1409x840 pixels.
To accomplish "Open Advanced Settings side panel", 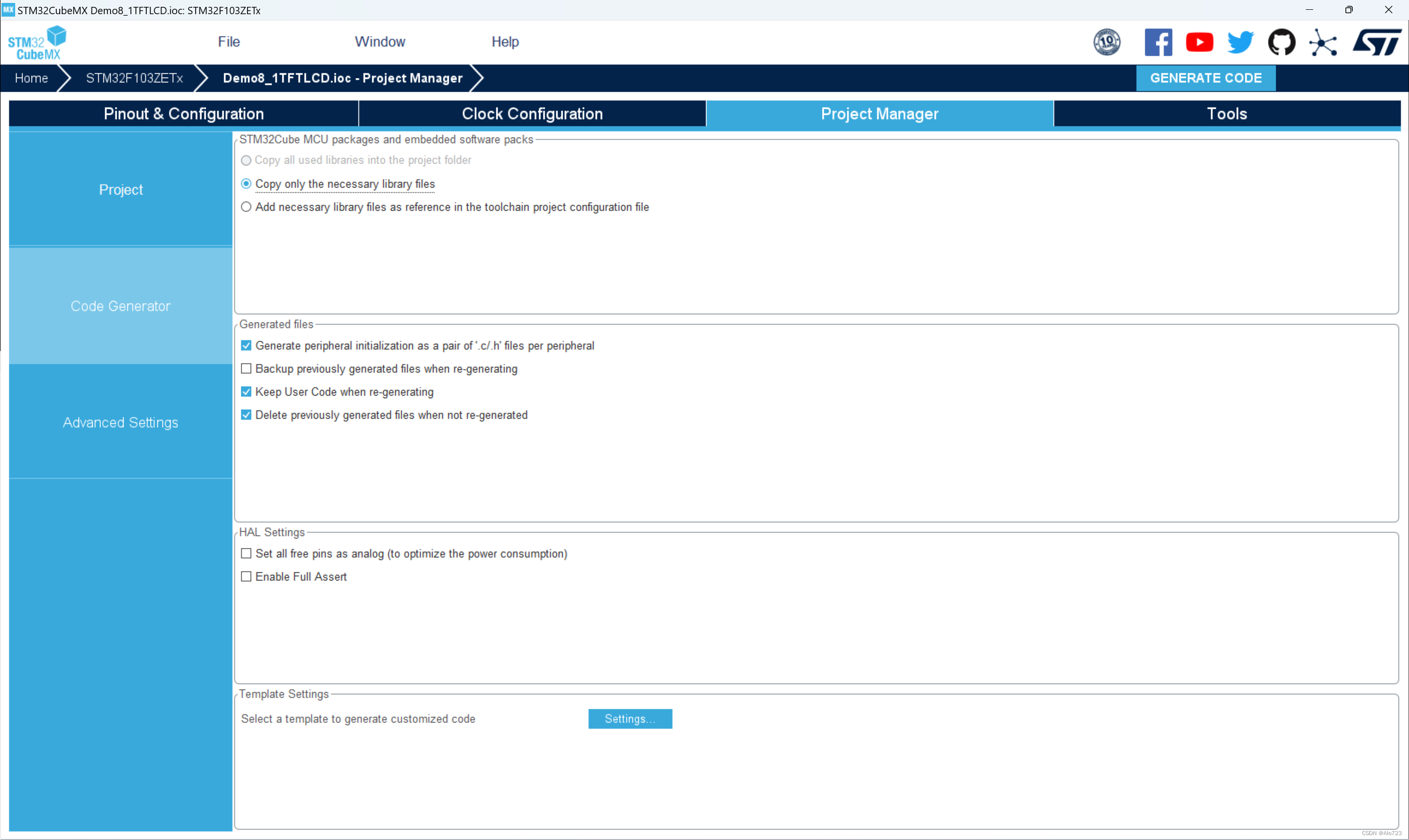I will [121, 422].
